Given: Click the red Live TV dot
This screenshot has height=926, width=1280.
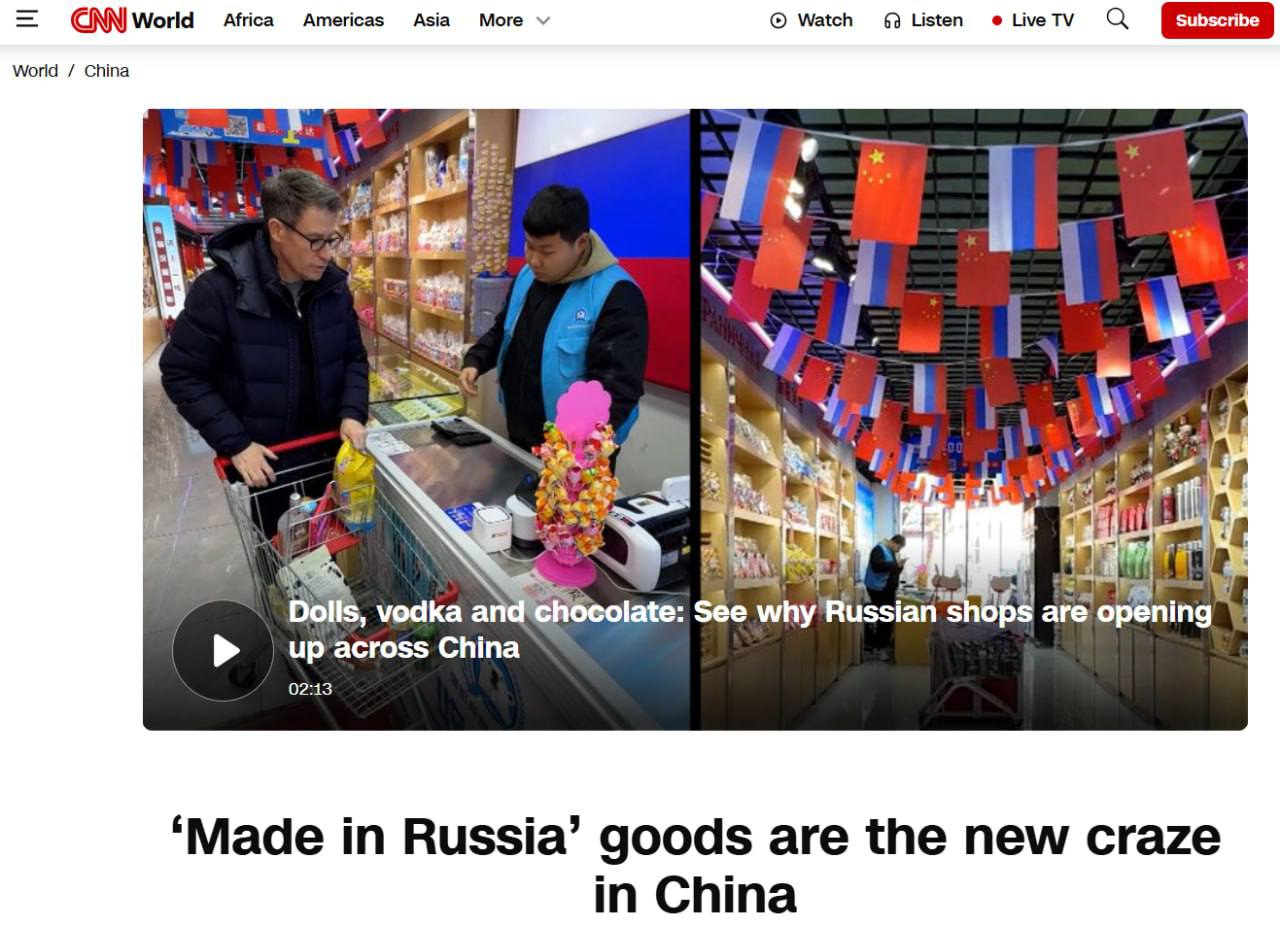Looking at the screenshot, I should pyautogui.click(x=997, y=20).
